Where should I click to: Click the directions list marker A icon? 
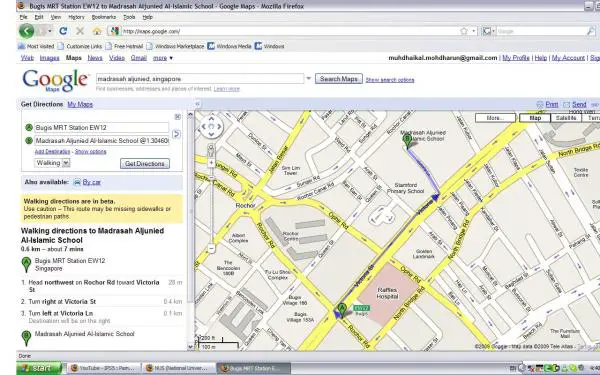tap(26, 264)
